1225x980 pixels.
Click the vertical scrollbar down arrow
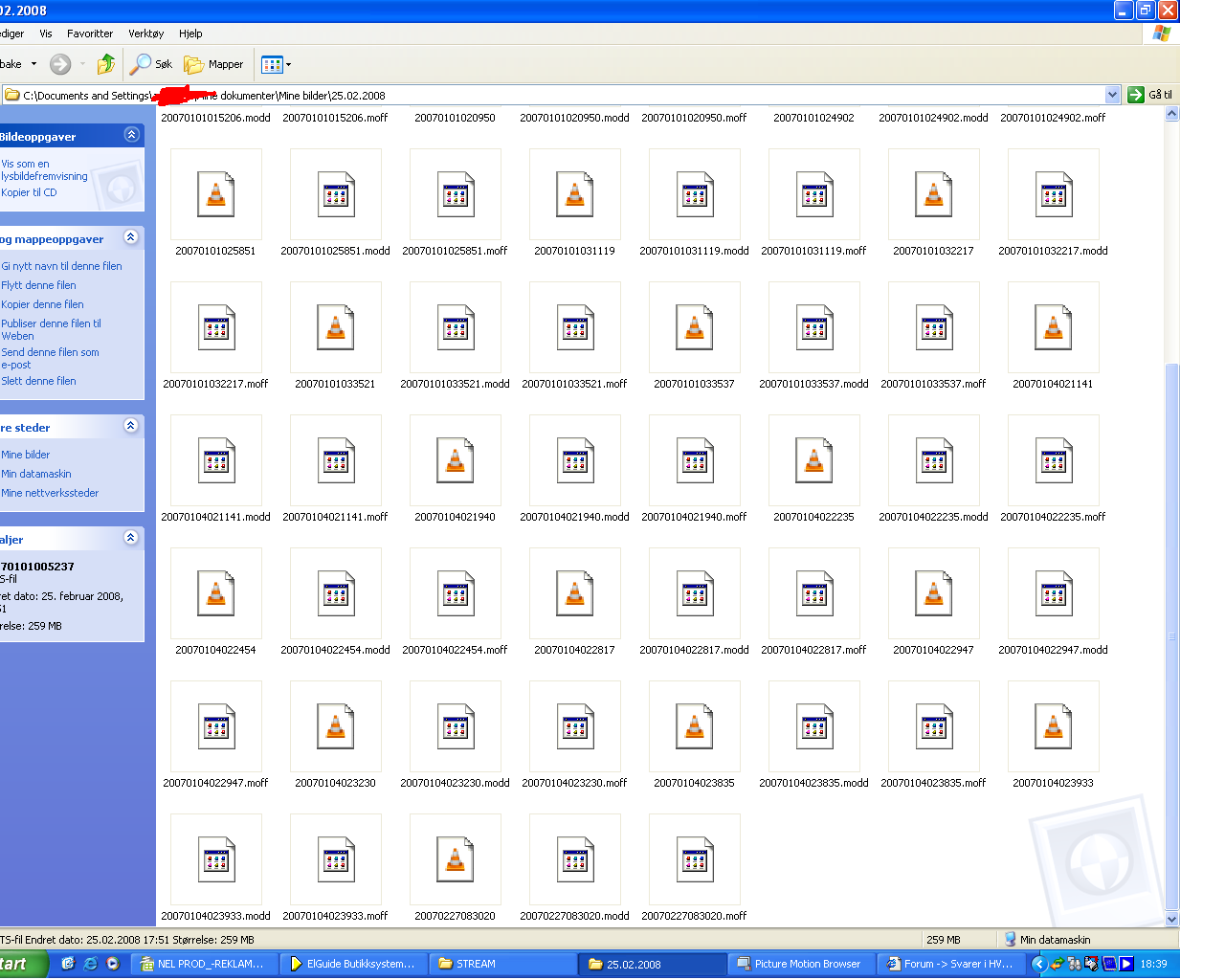pyautogui.click(x=1171, y=919)
